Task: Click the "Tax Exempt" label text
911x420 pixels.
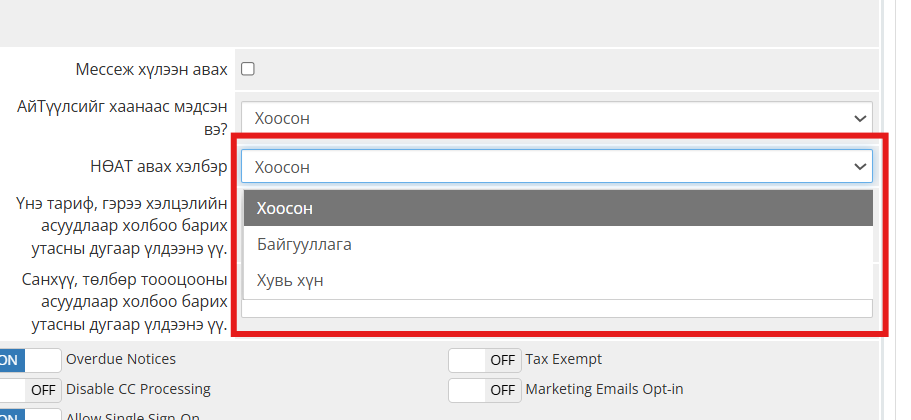Action: point(563,359)
